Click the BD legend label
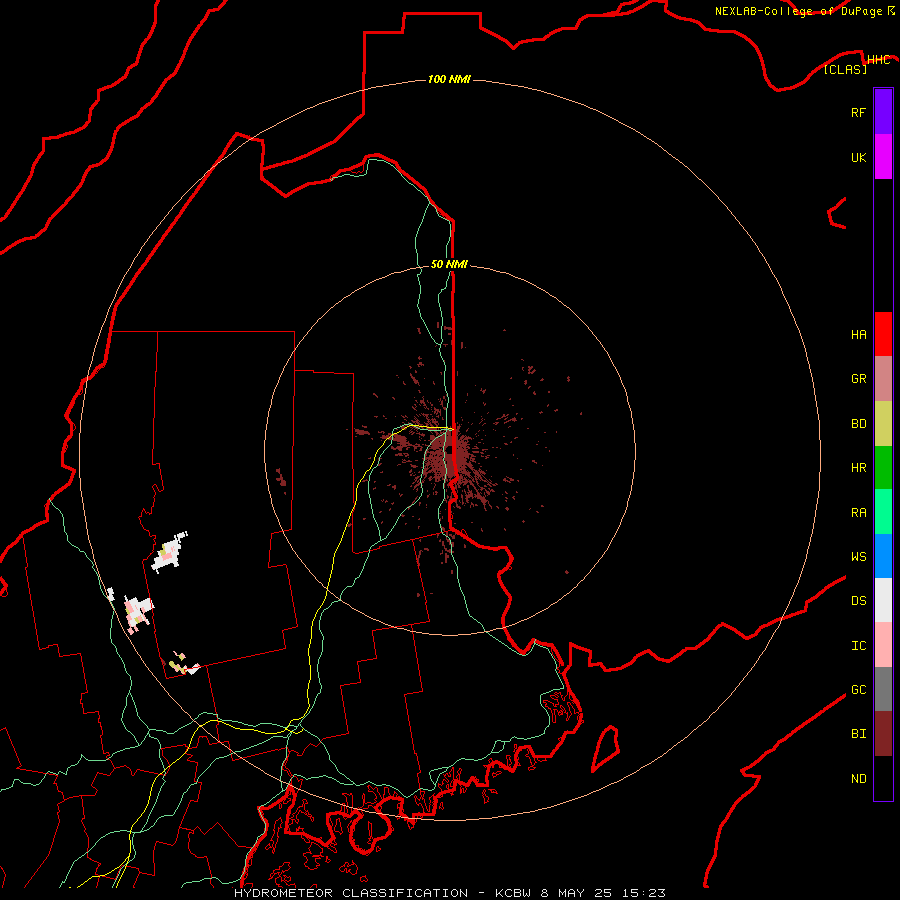The height and width of the screenshot is (900, 900). tap(858, 424)
